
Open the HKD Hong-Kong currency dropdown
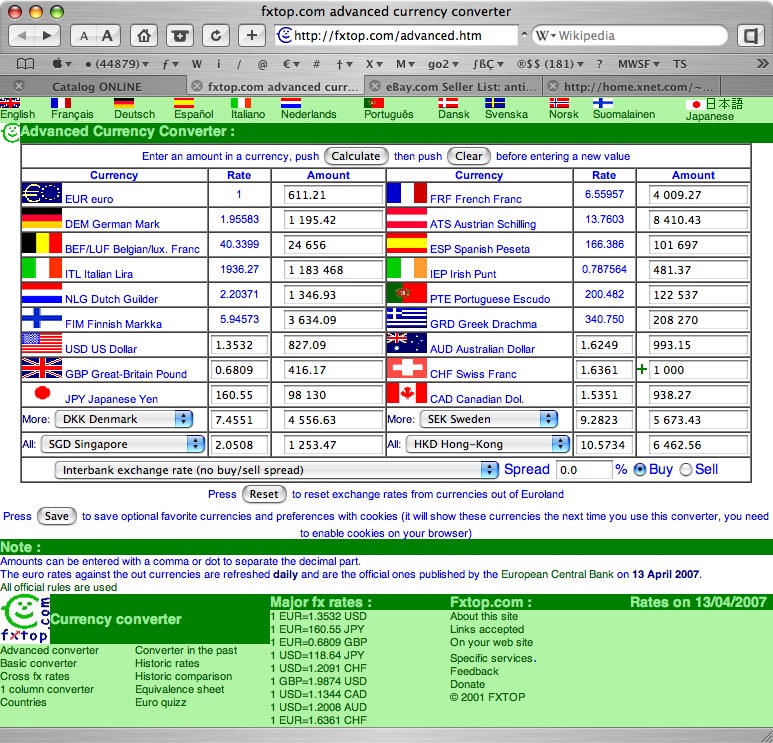[x=488, y=444]
